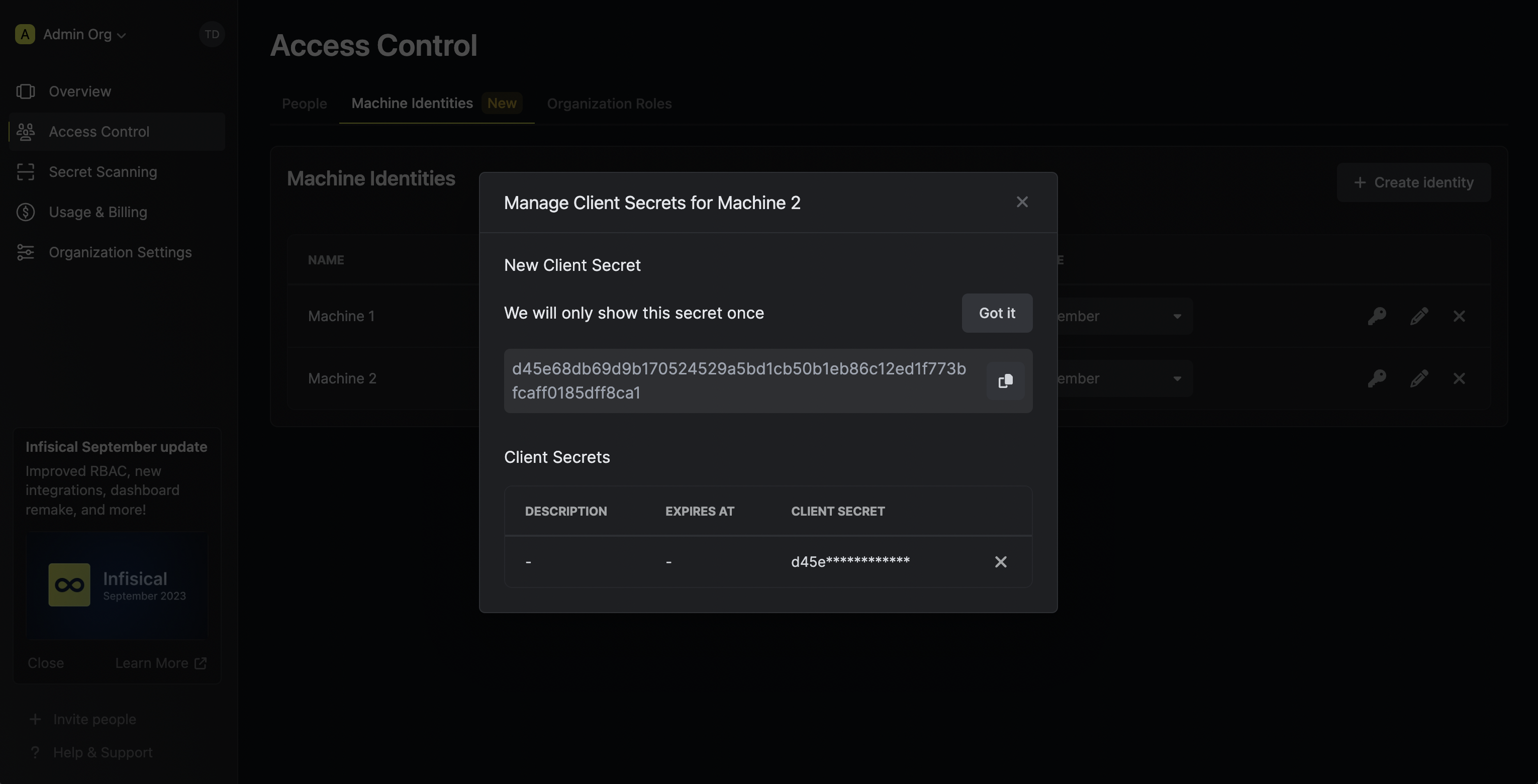1538x784 pixels.
Task: Open Learn More link
Action: click(x=161, y=663)
